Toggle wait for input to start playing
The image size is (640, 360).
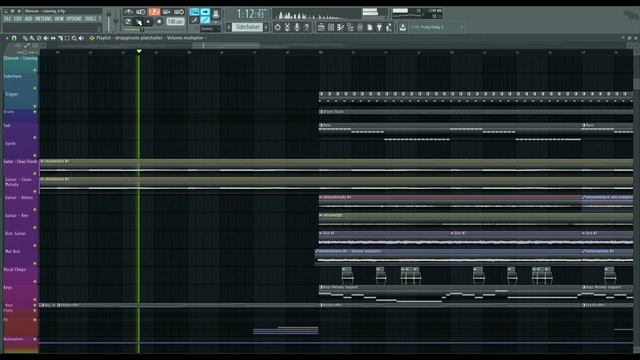[141, 12]
